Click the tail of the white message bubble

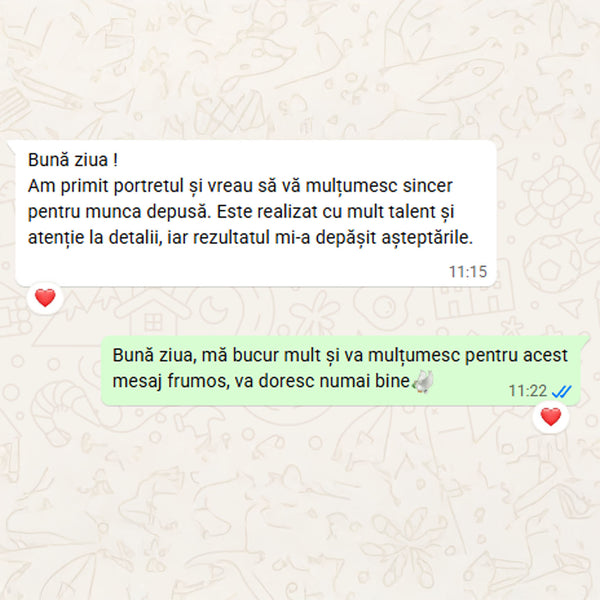[x=11, y=145]
